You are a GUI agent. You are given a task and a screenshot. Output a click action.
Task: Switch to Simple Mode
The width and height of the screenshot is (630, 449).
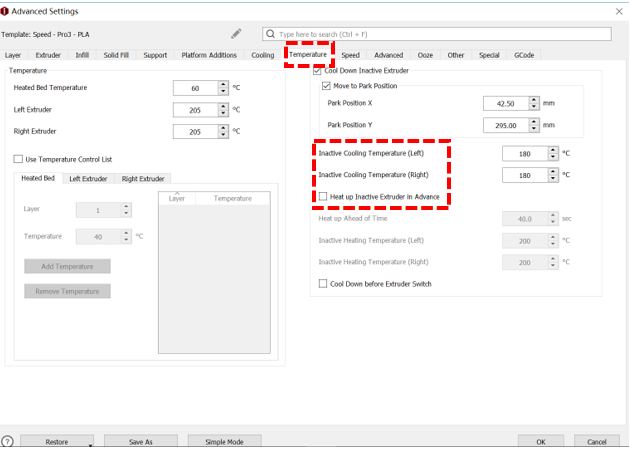[225, 441]
